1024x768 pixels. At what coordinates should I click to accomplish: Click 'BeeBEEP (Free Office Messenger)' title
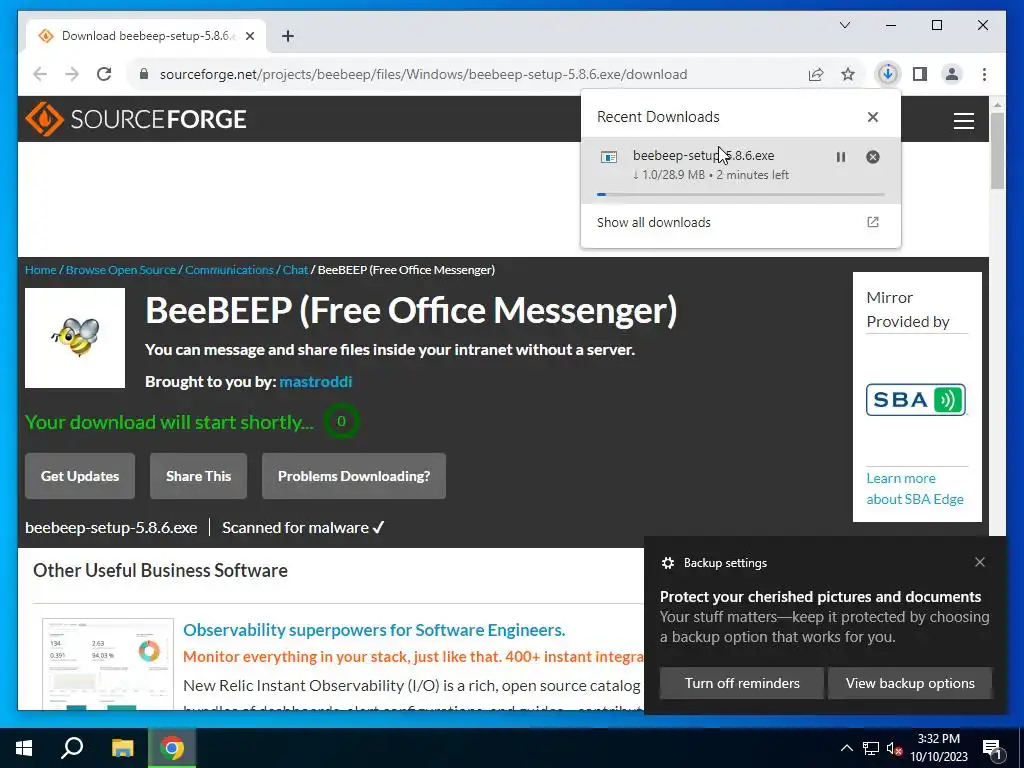411,310
